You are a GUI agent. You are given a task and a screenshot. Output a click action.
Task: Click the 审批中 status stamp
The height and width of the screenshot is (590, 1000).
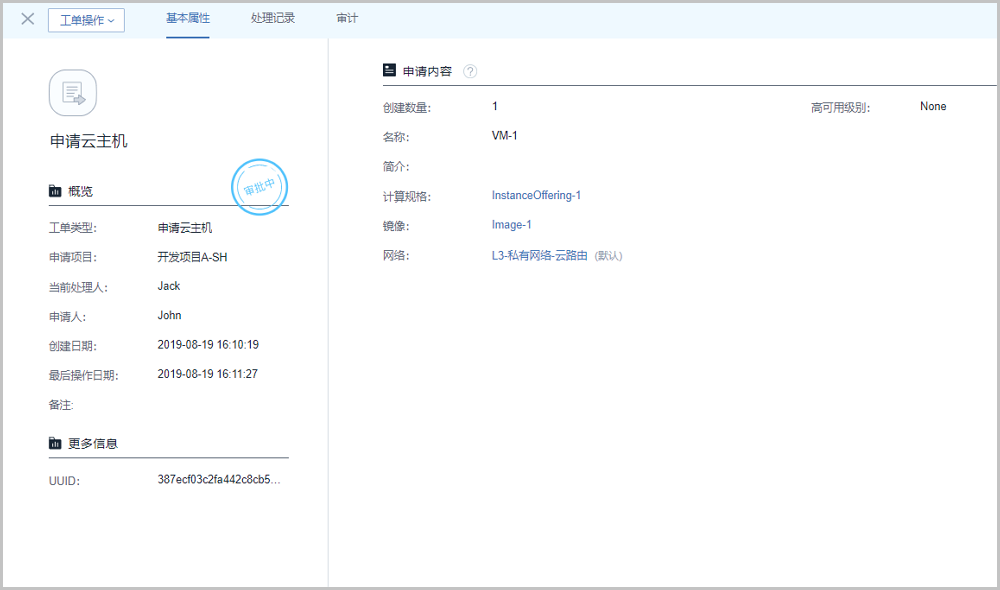click(260, 187)
